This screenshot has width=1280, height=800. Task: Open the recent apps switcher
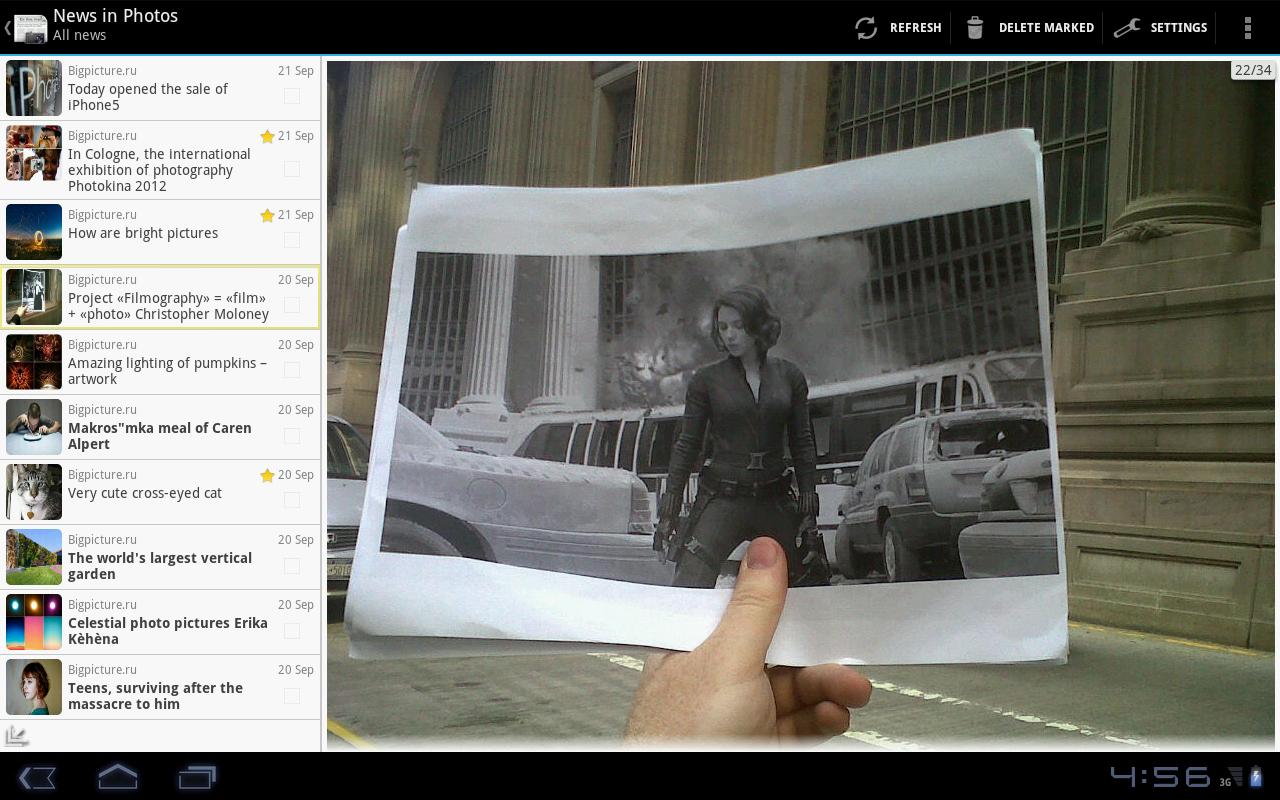pos(197,777)
